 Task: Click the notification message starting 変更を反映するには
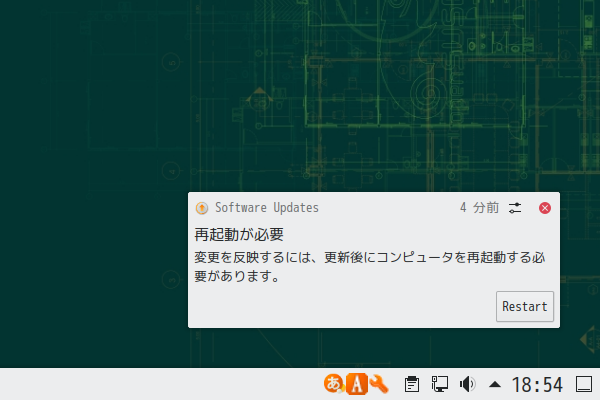tap(370, 267)
